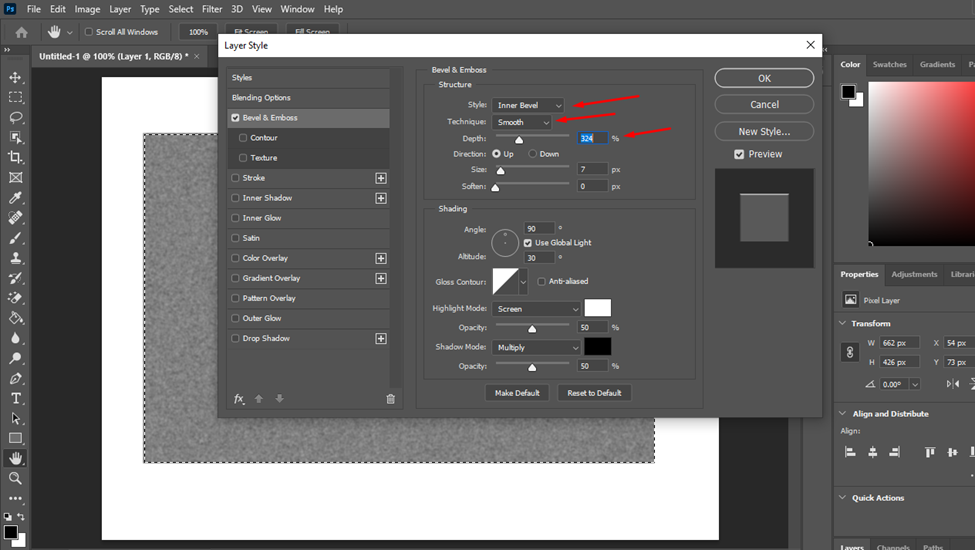
Task: Add another Drop Shadow with plus icon
Action: pos(381,339)
